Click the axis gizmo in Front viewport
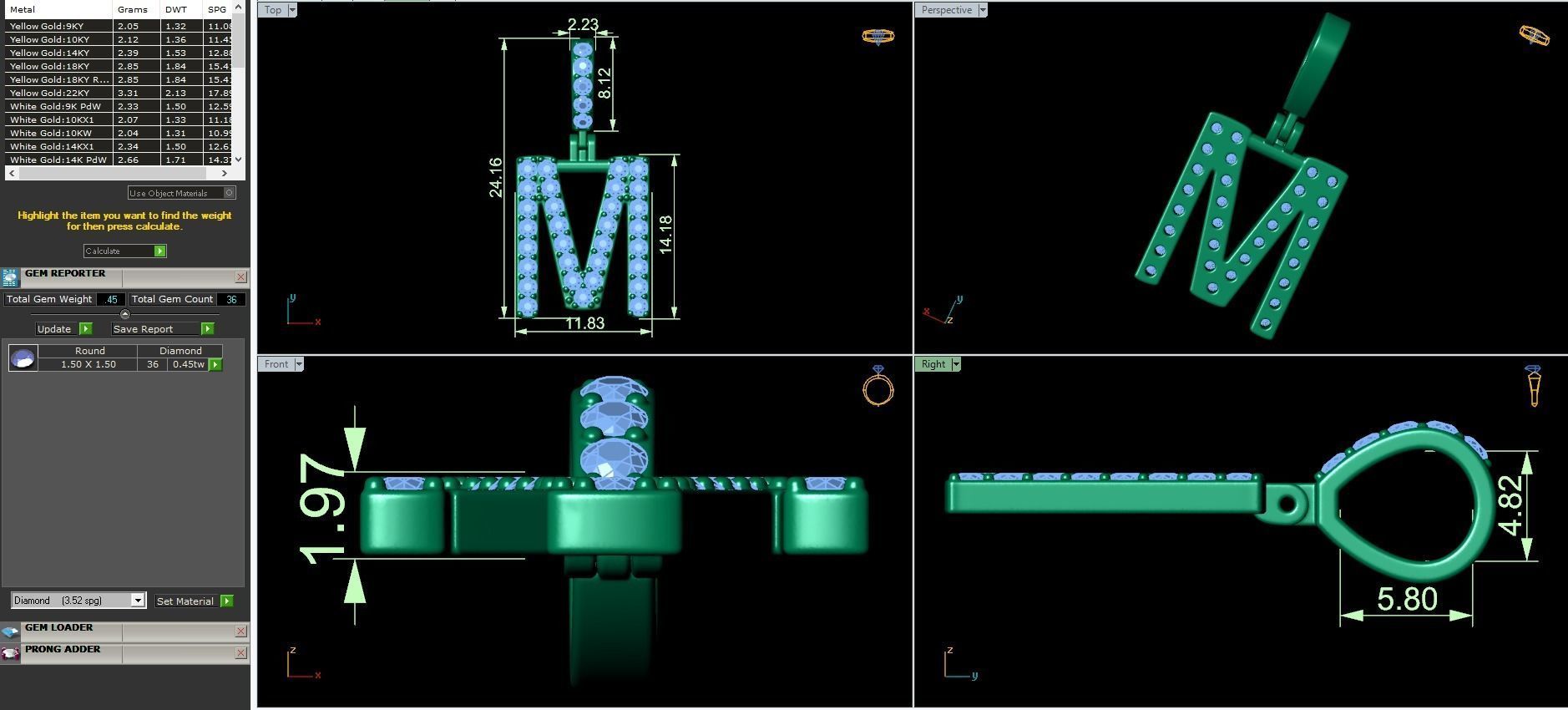1568x710 pixels. click(x=302, y=662)
